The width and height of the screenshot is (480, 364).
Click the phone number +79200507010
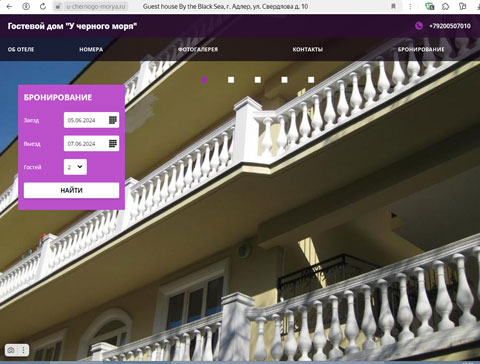point(450,26)
